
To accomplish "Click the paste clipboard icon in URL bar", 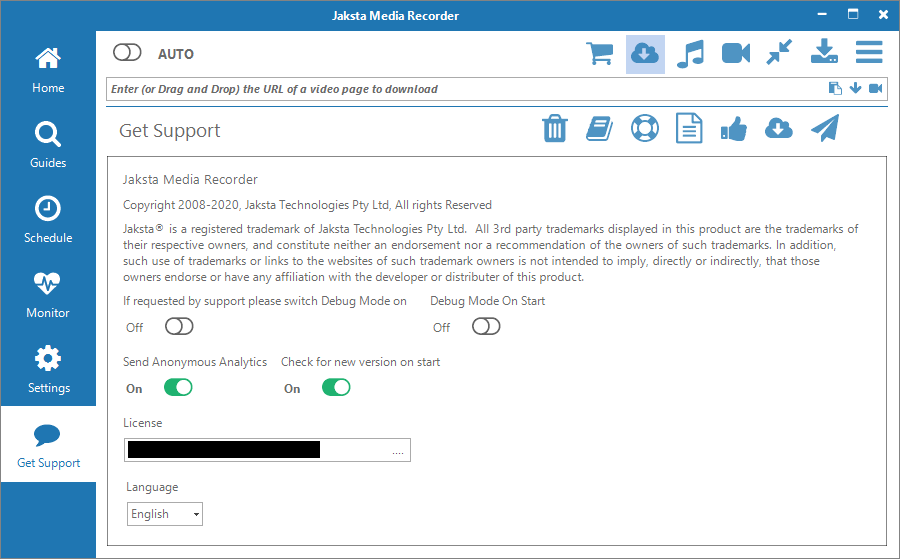I will (x=835, y=88).
